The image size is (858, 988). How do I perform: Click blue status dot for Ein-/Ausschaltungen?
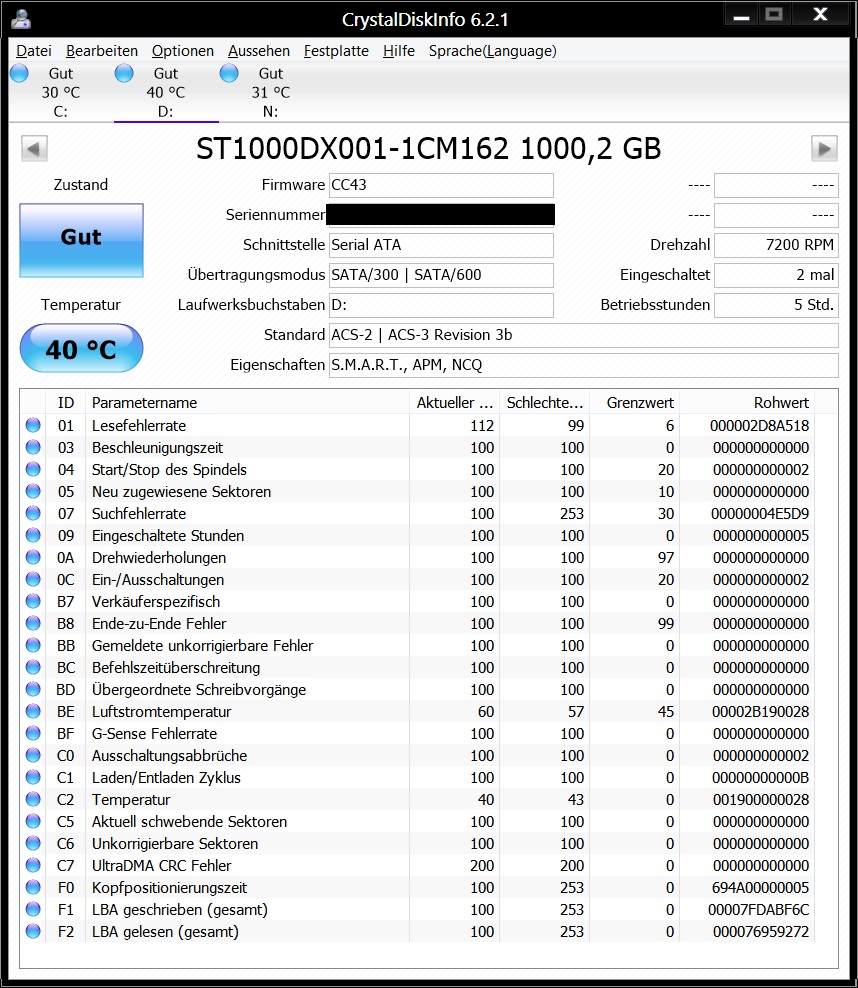pos(33,579)
